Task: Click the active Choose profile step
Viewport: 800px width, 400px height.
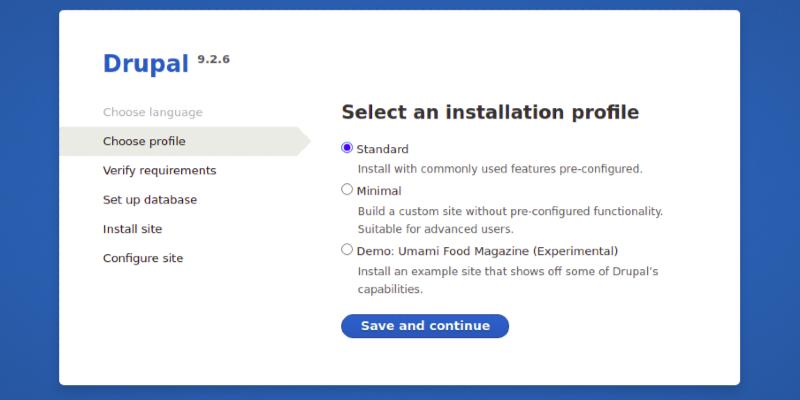Action: point(144,141)
